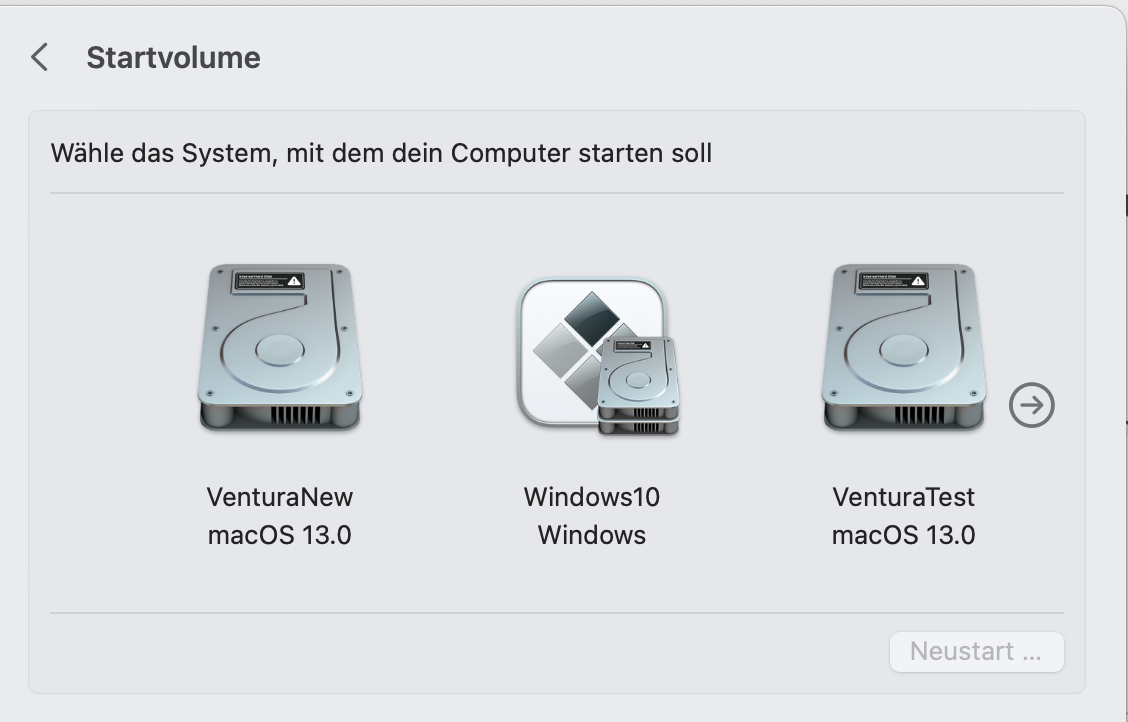Select the VenturaNew hard disk icon
Viewport: 1128px width, 722px height.
click(x=280, y=347)
